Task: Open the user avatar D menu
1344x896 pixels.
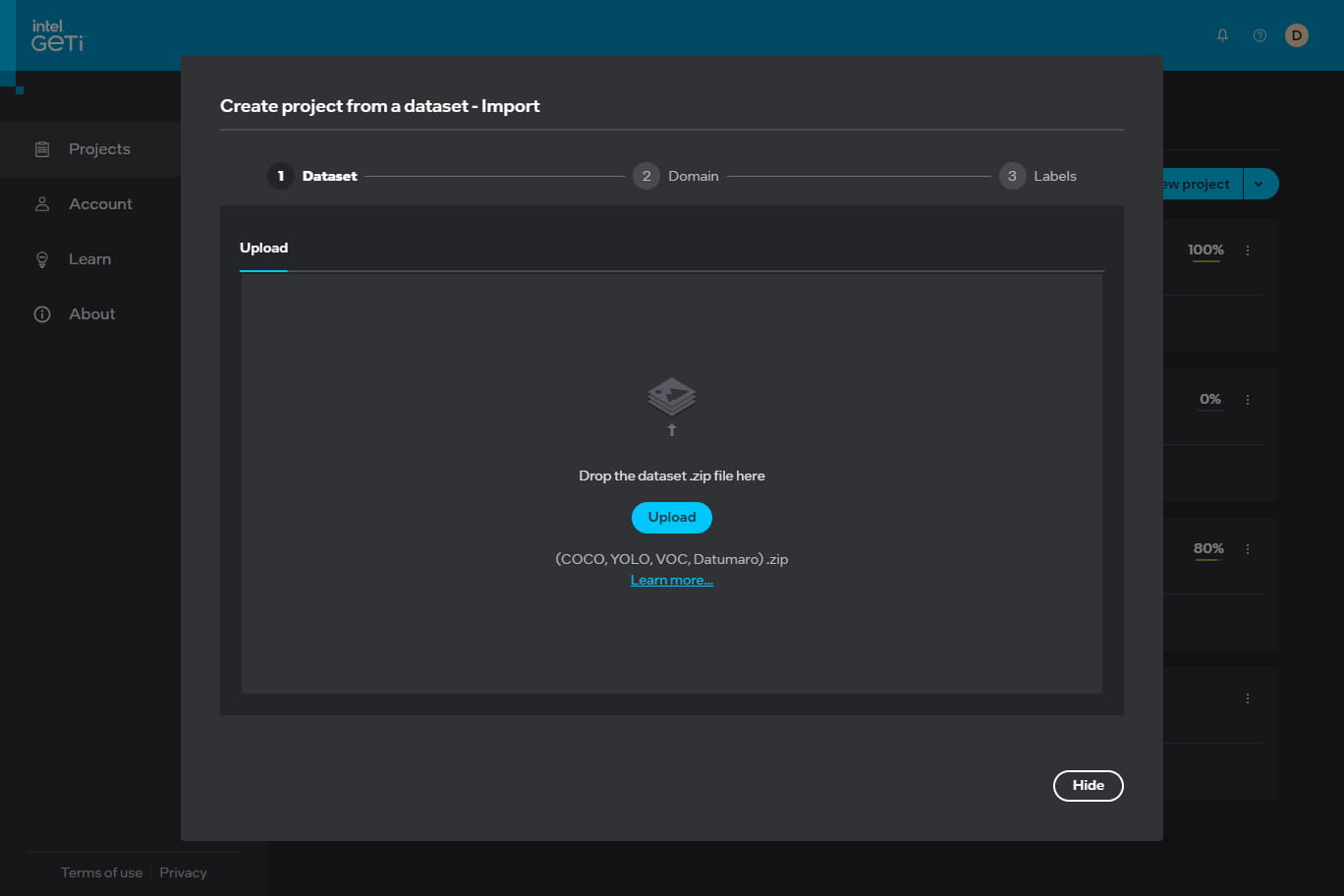Action: click(x=1297, y=35)
